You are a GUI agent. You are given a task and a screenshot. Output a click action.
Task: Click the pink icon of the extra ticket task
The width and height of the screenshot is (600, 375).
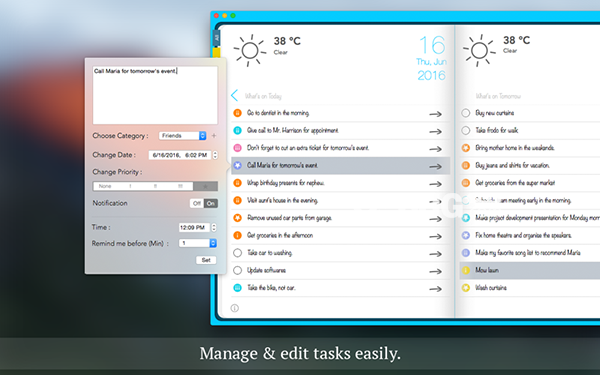(237, 148)
